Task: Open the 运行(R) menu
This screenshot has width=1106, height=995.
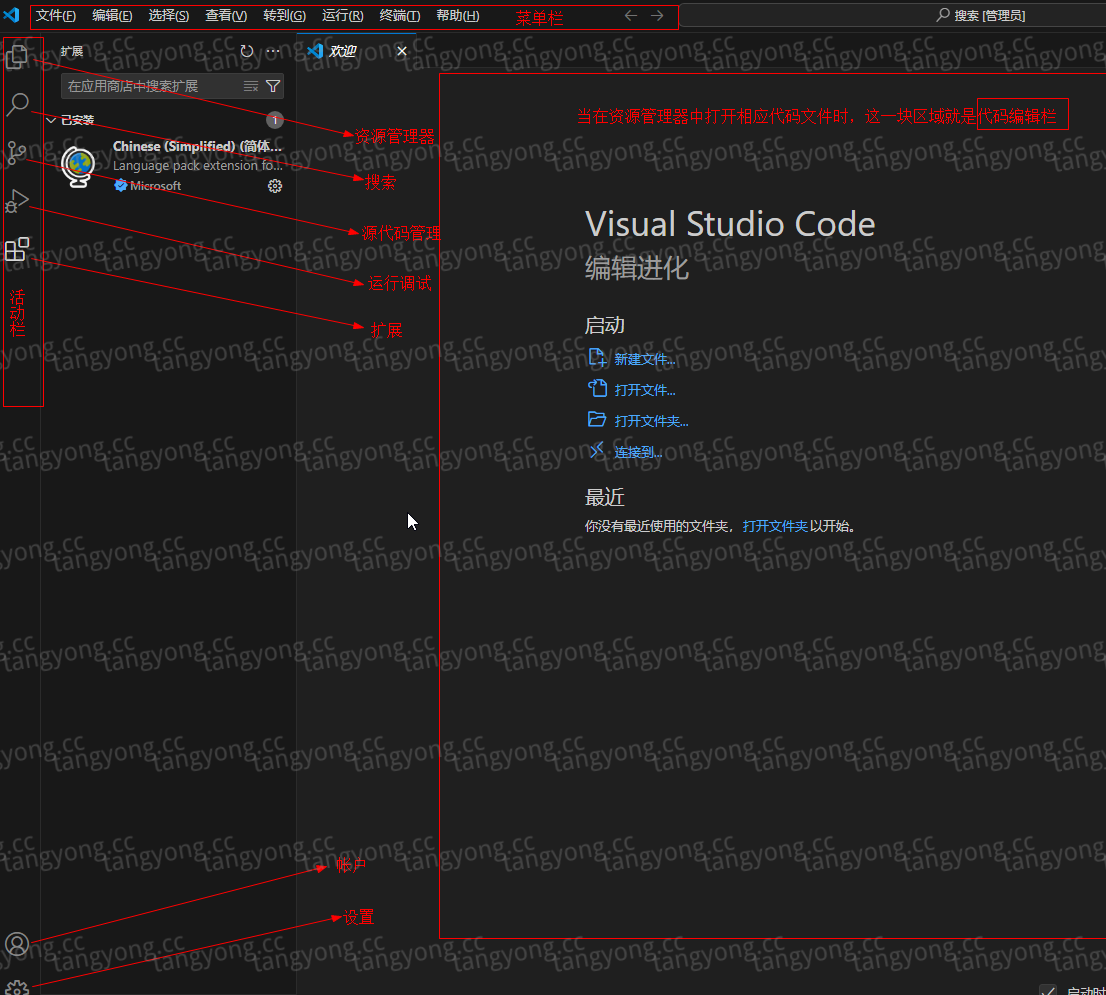Action: pos(342,16)
